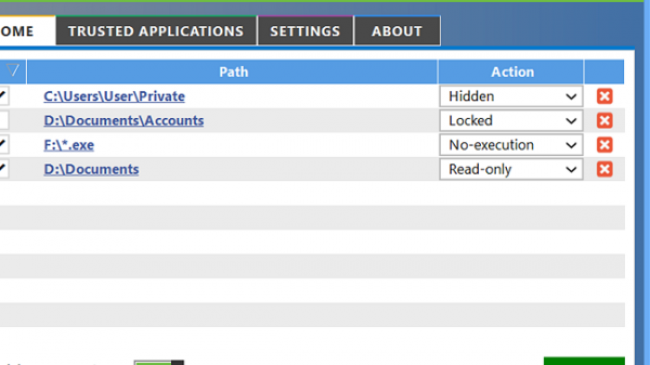
Task: Sort by the Path column header
Action: click(233, 72)
